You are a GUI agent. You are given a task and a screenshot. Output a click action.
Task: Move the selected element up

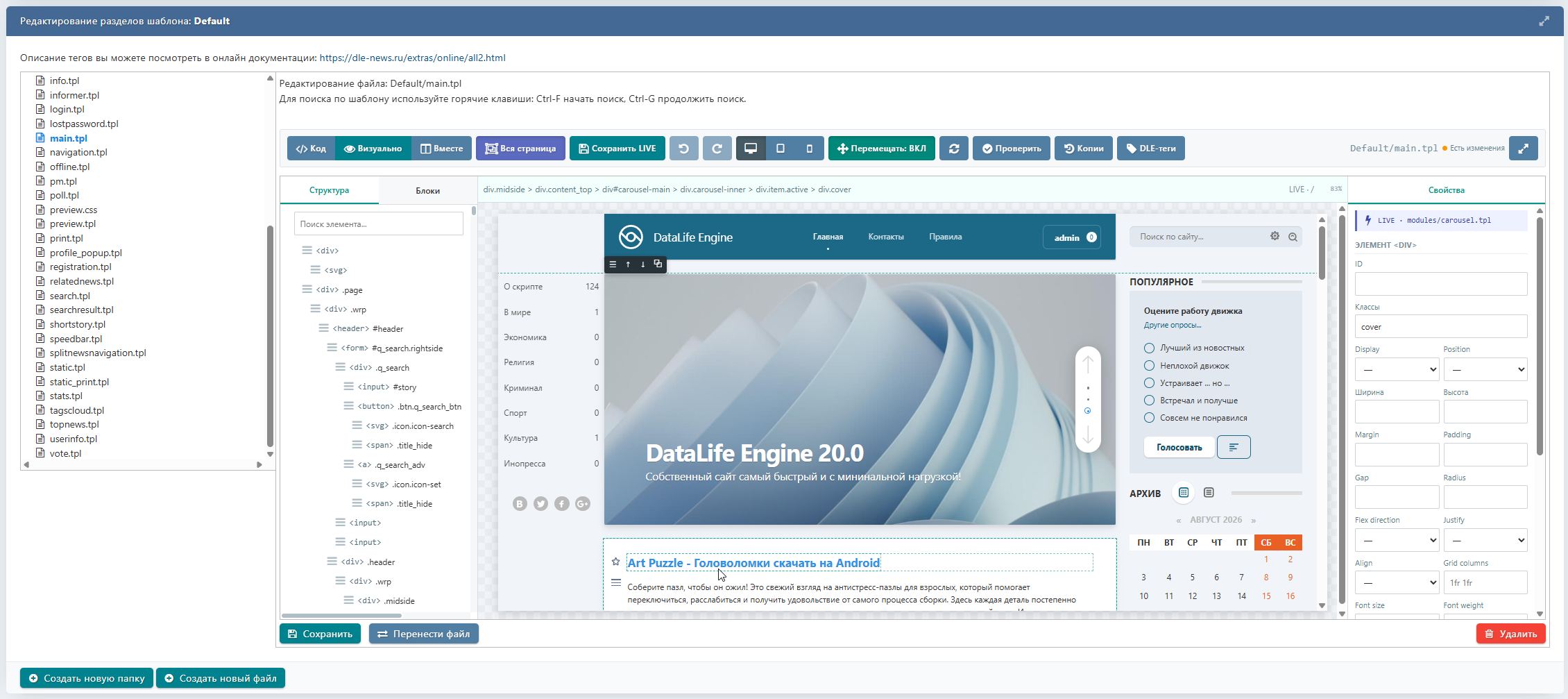pos(628,264)
